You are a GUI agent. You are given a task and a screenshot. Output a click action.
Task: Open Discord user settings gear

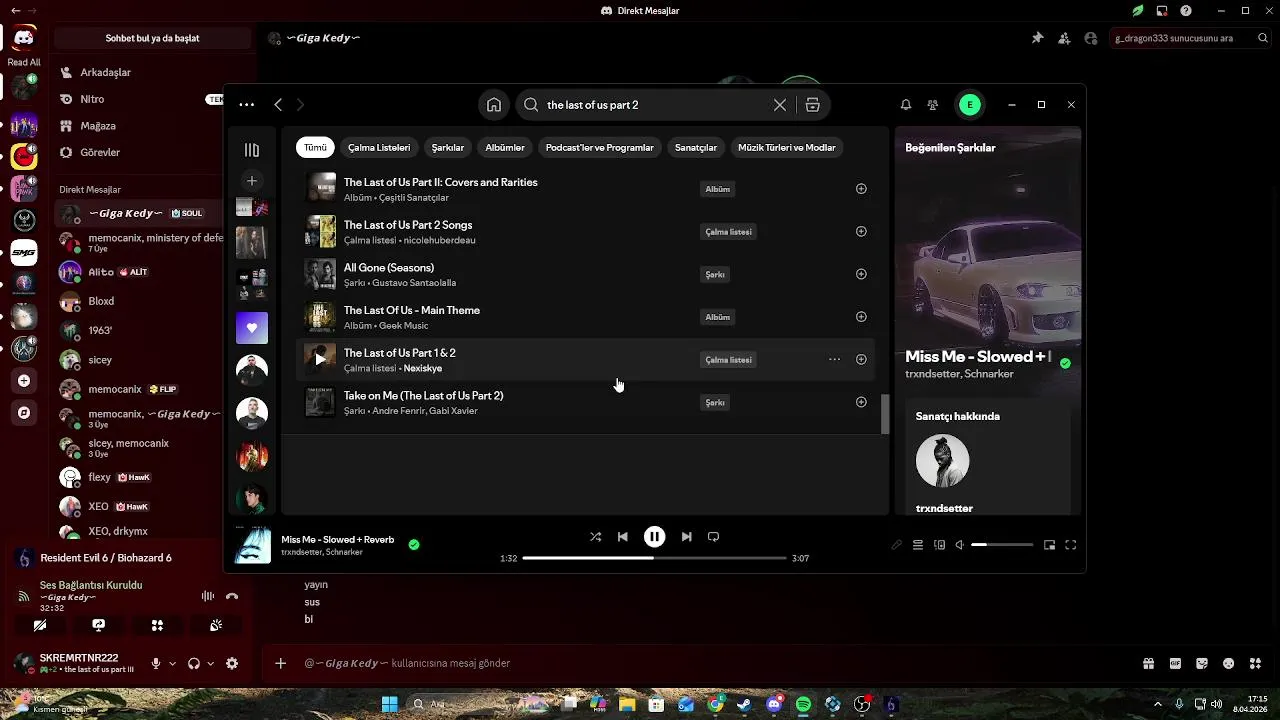(232, 663)
